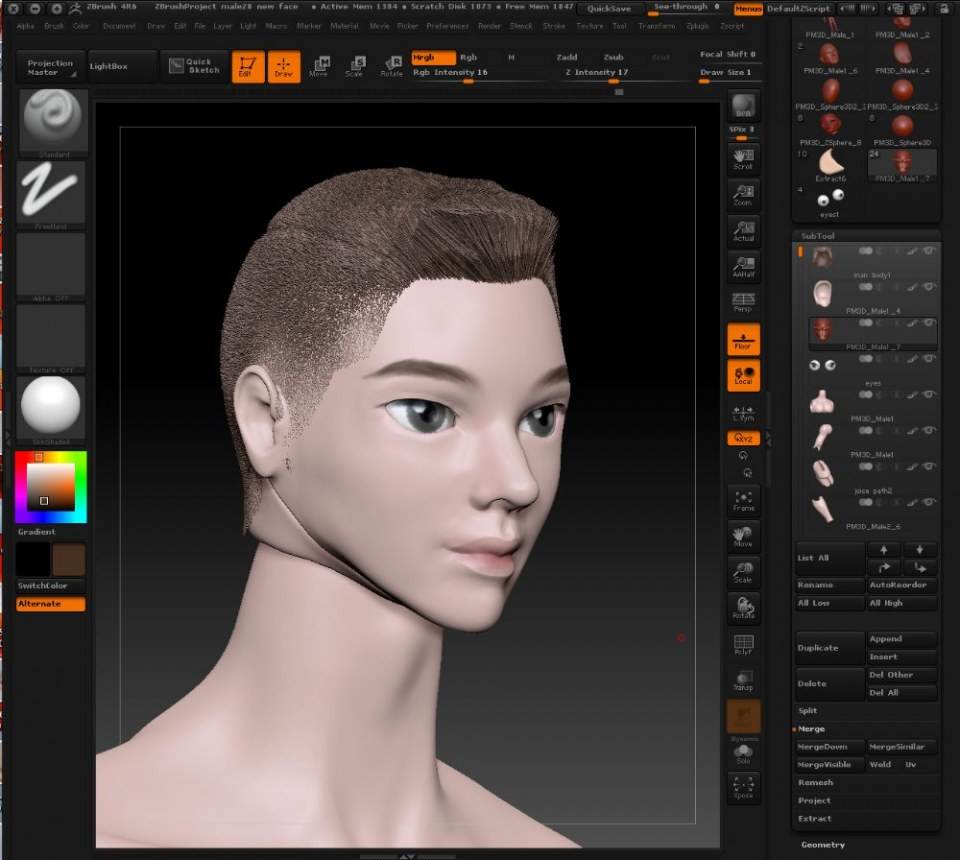Click the Rotate tool in top shelf
The width and height of the screenshot is (960, 860).
tap(391, 67)
